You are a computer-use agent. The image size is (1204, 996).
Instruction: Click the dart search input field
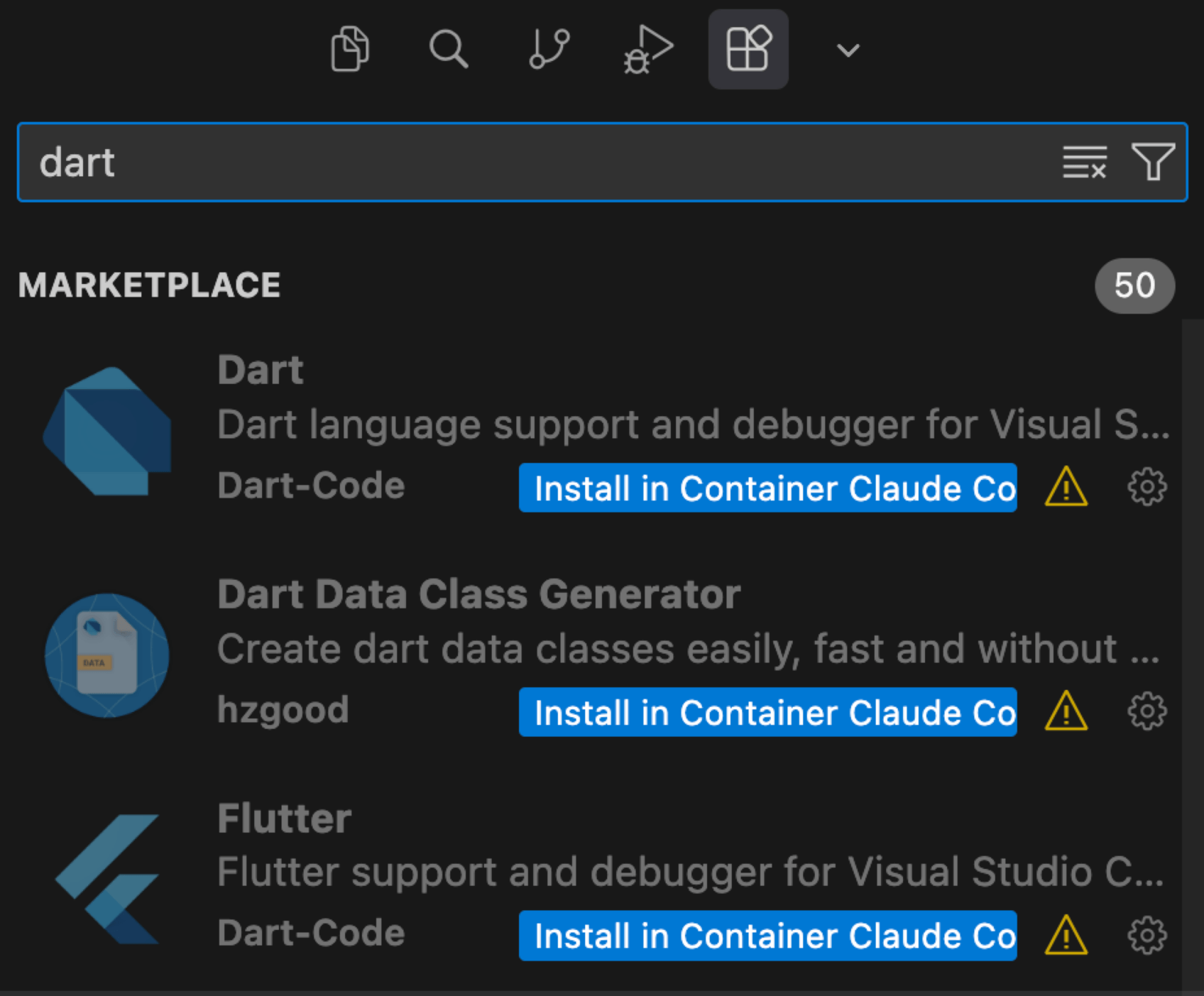pos(294,162)
